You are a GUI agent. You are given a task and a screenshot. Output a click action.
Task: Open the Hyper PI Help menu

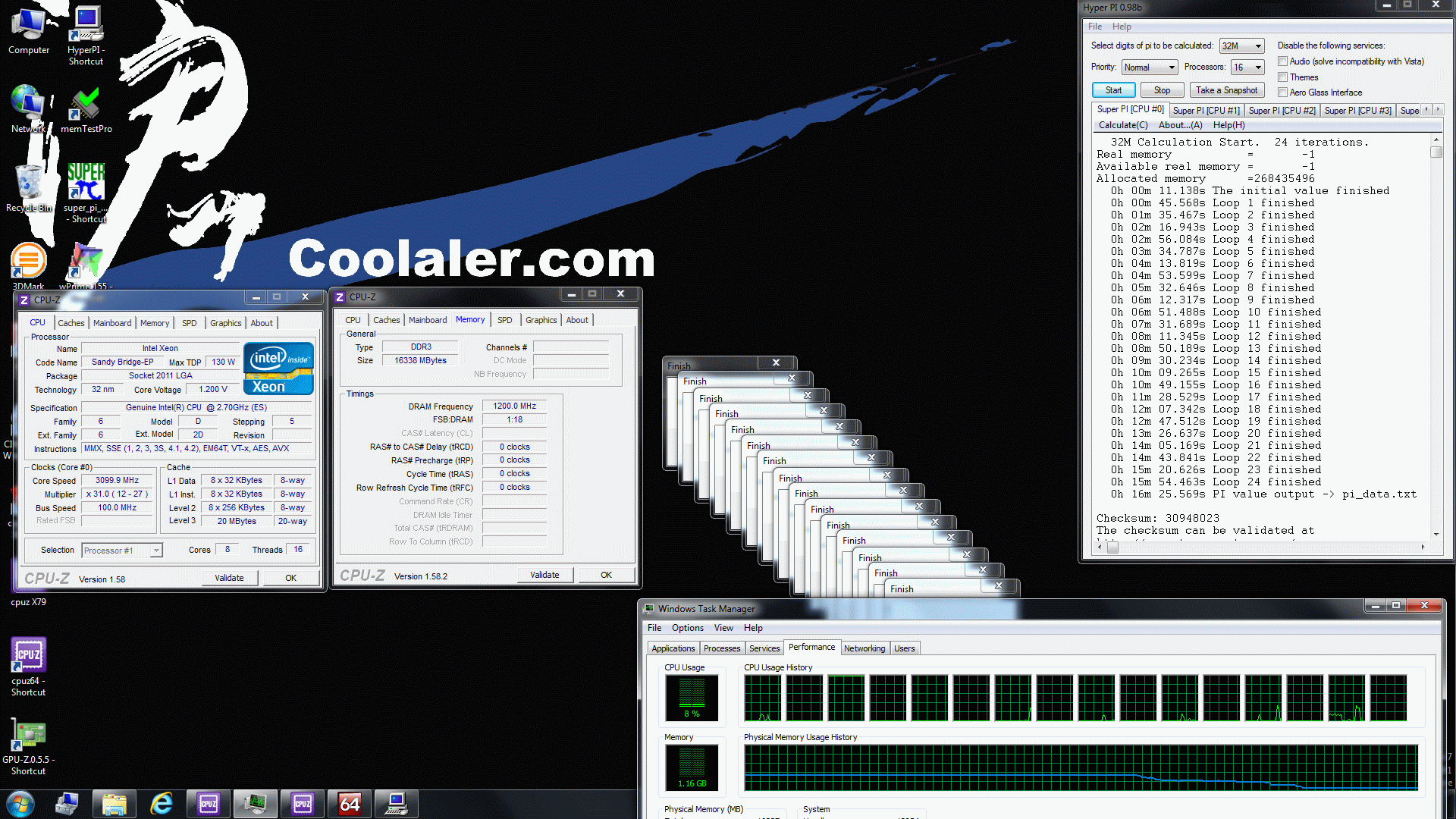(1122, 27)
